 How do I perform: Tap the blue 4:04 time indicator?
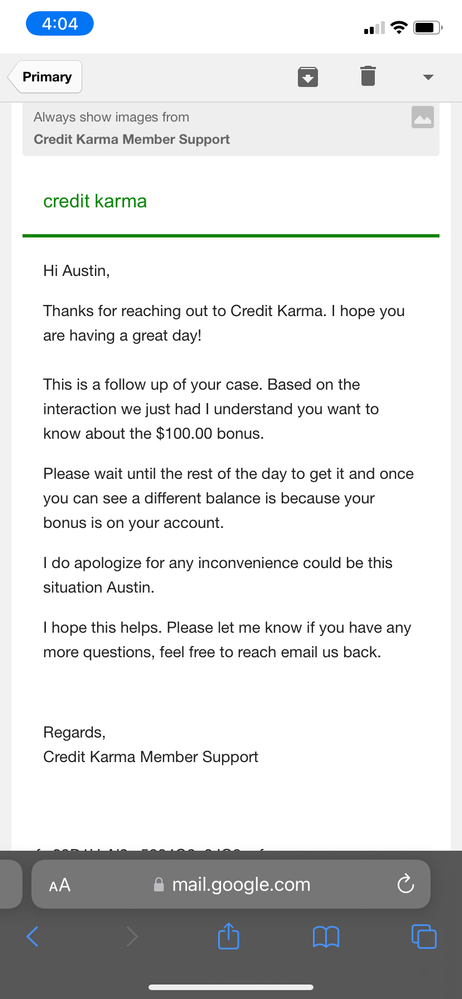point(60,24)
